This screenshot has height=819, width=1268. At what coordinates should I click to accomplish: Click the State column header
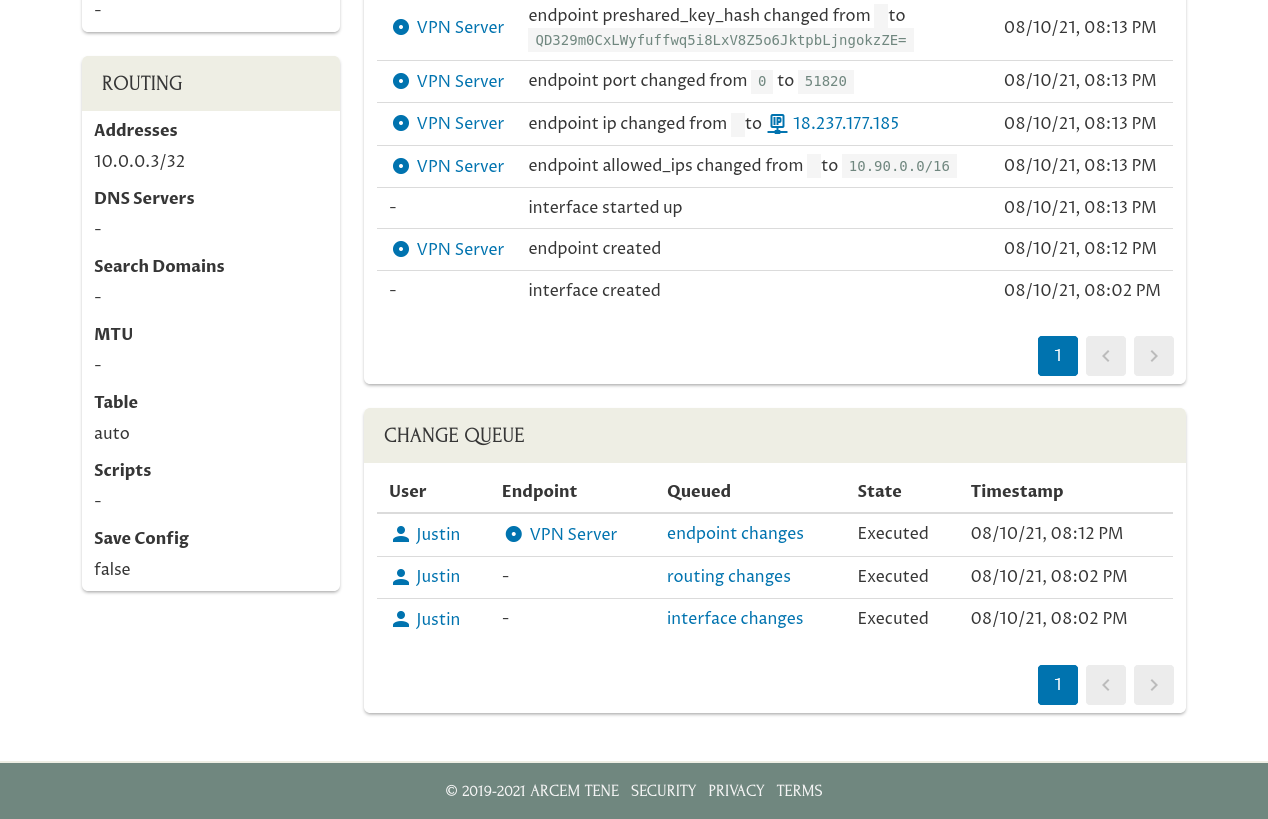pyautogui.click(x=879, y=492)
